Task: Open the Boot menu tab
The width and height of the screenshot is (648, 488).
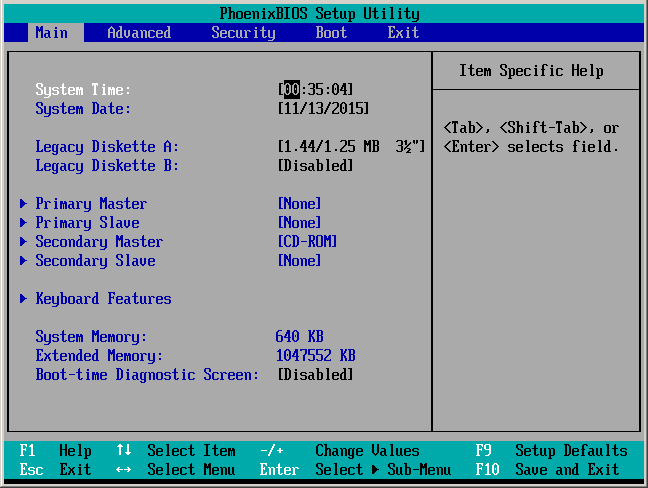Action: pos(331,33)
